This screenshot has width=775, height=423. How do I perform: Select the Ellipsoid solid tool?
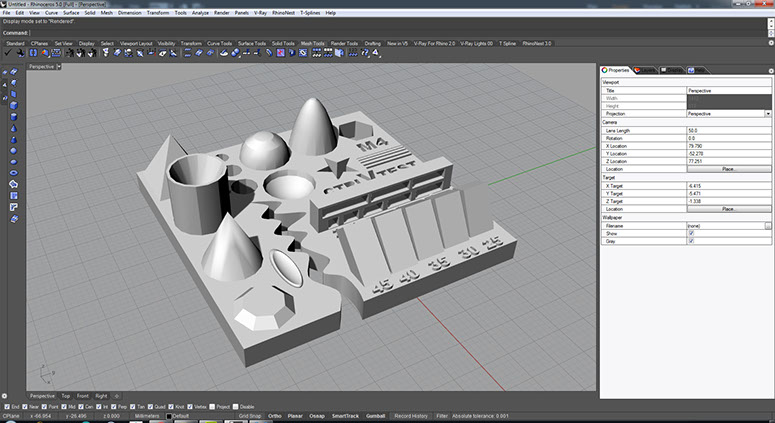coord(14,162)
